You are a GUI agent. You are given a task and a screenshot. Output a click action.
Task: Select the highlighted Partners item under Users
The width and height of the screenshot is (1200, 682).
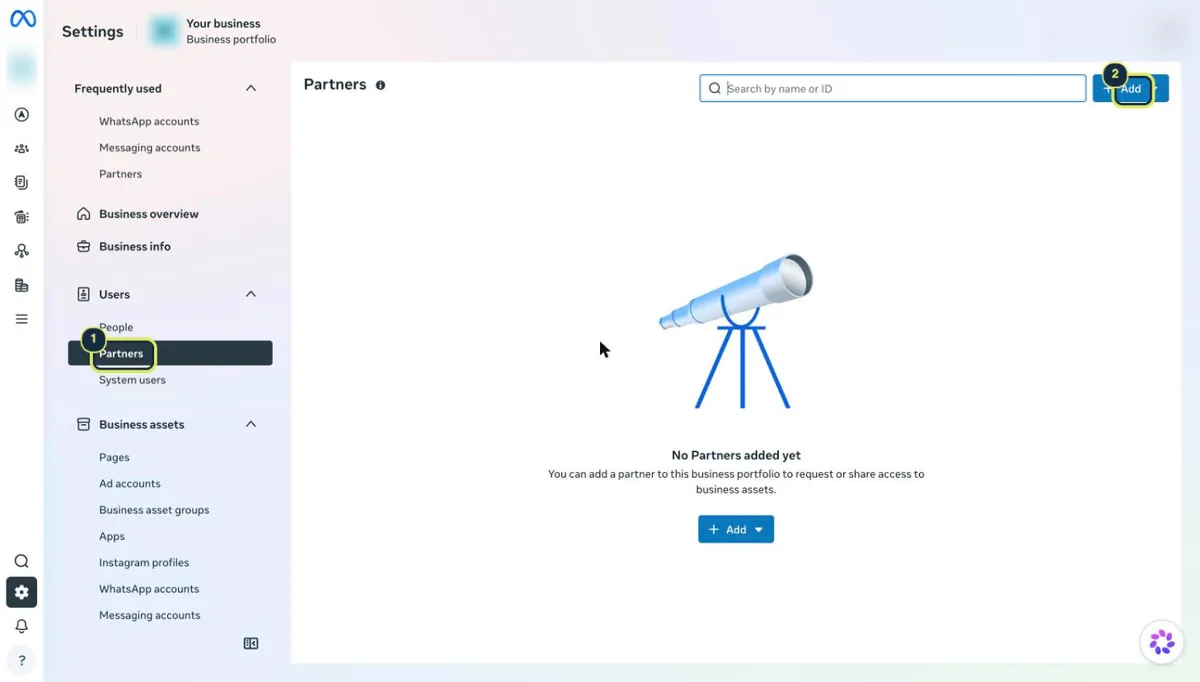click(170, 353)
